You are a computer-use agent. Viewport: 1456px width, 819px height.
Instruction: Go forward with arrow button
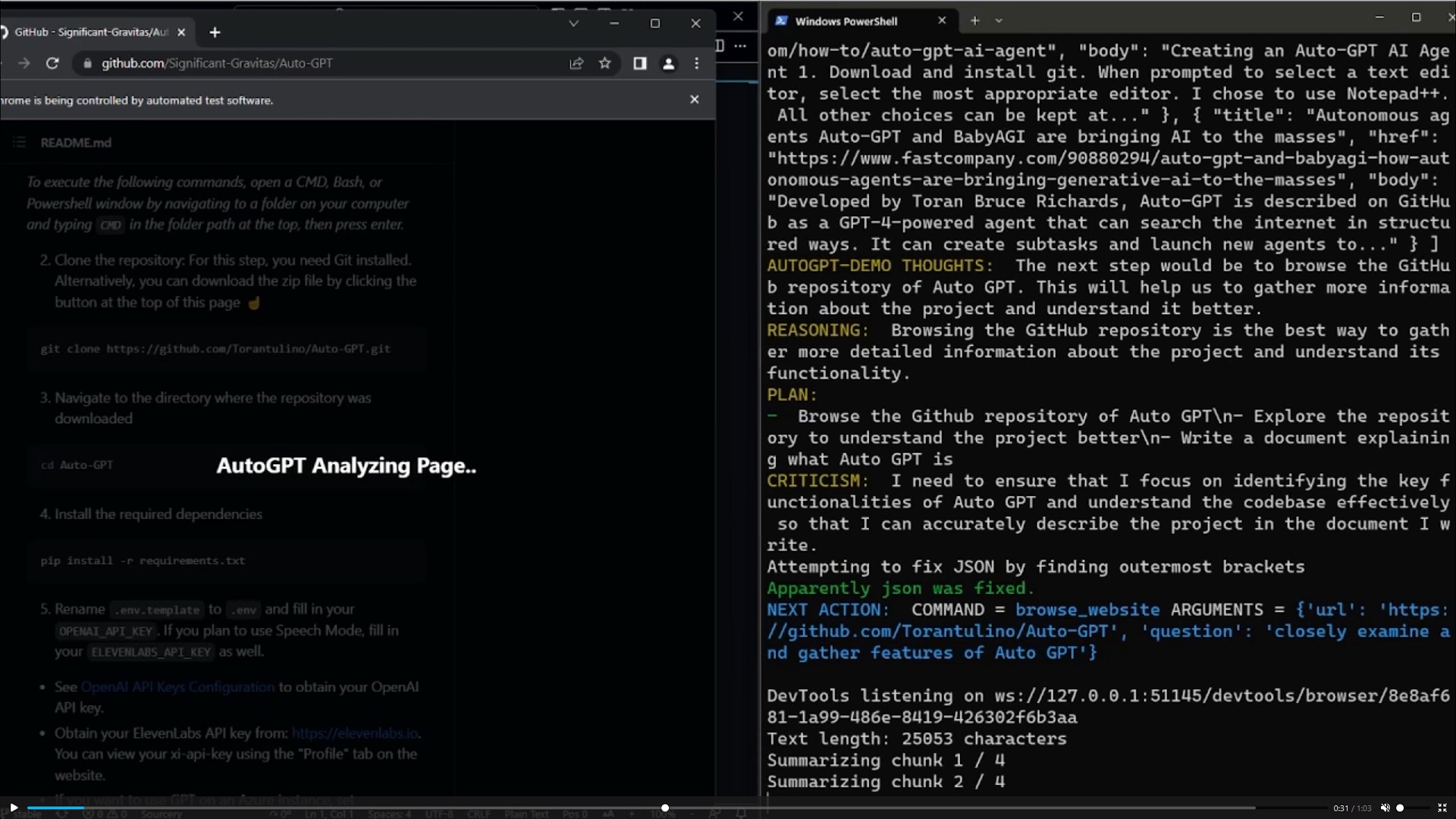coord(24,64)
